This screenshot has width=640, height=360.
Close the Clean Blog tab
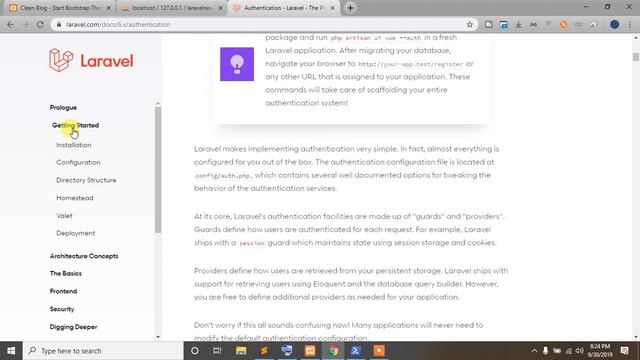pyautogui.click(x=109, y=8)
